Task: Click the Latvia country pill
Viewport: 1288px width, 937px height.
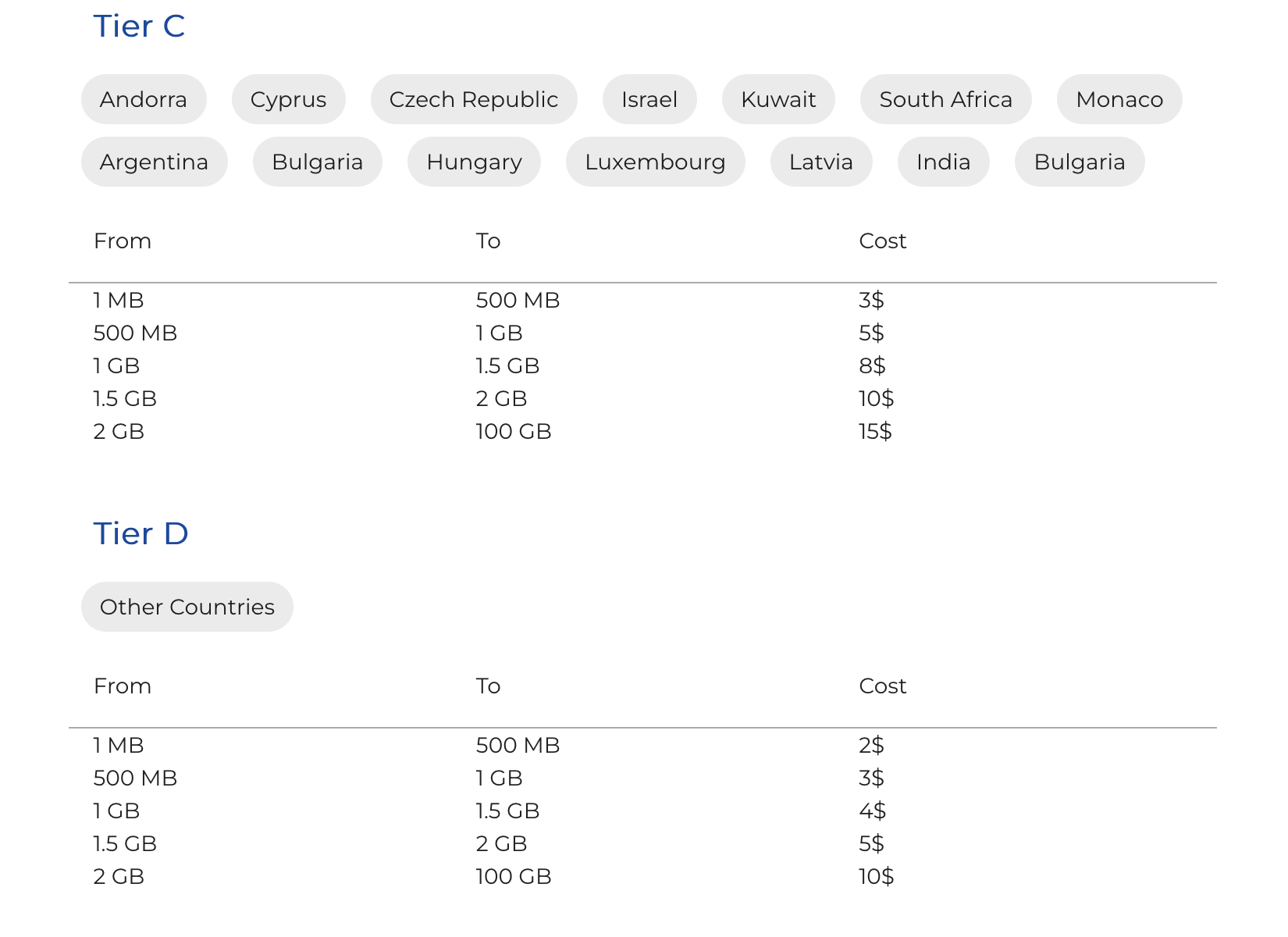Action: [820, 162]
